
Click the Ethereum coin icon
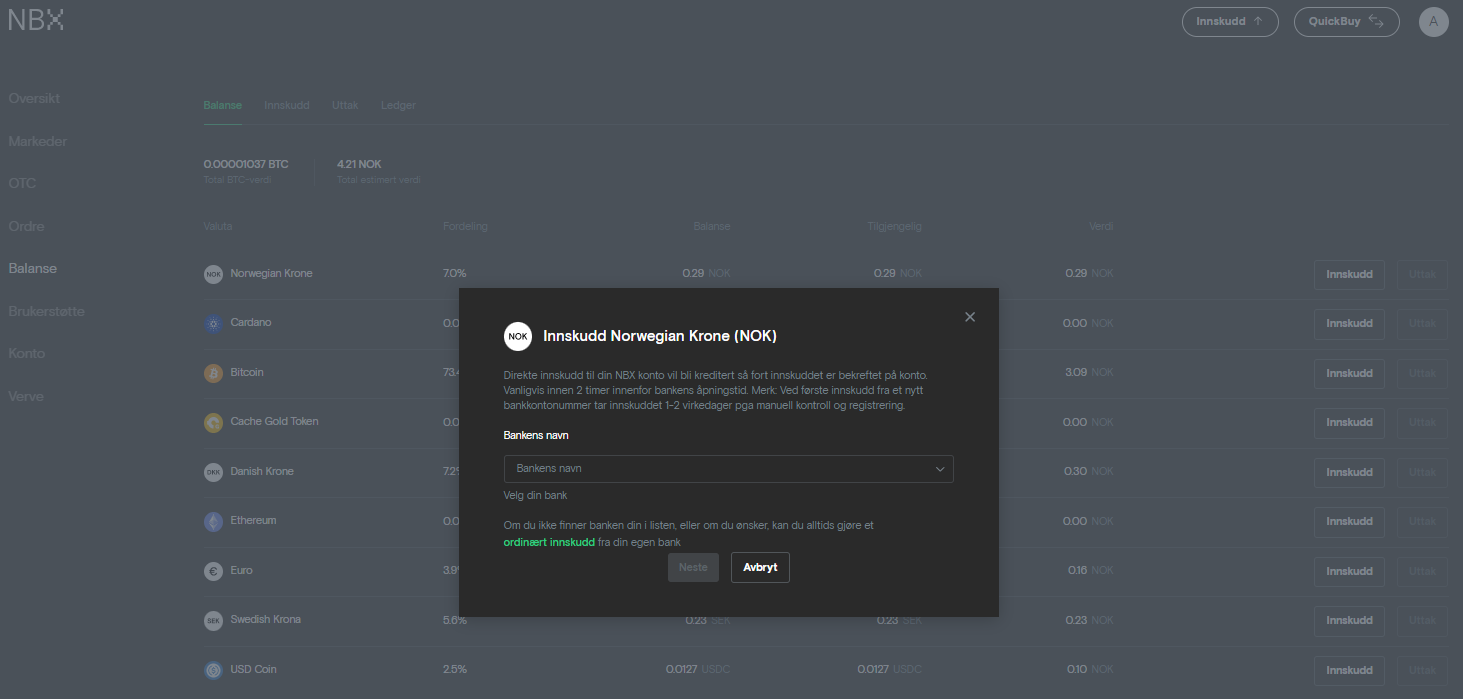213,521
